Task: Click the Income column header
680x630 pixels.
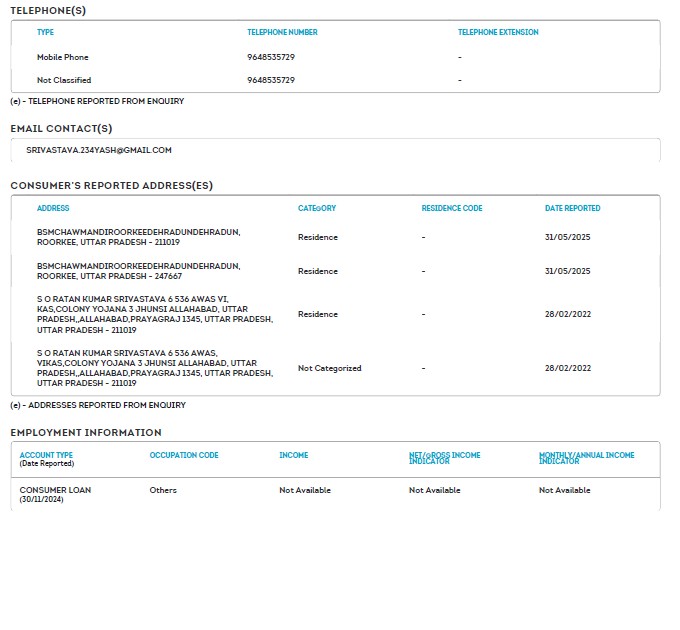Action: pyautogui.click(x=293, y=456)
